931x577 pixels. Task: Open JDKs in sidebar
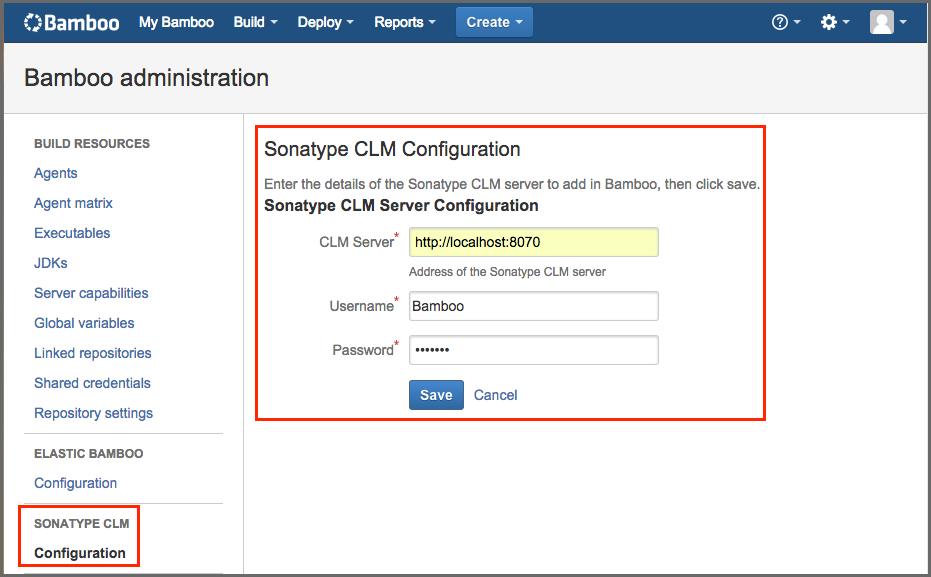(50, 263)
